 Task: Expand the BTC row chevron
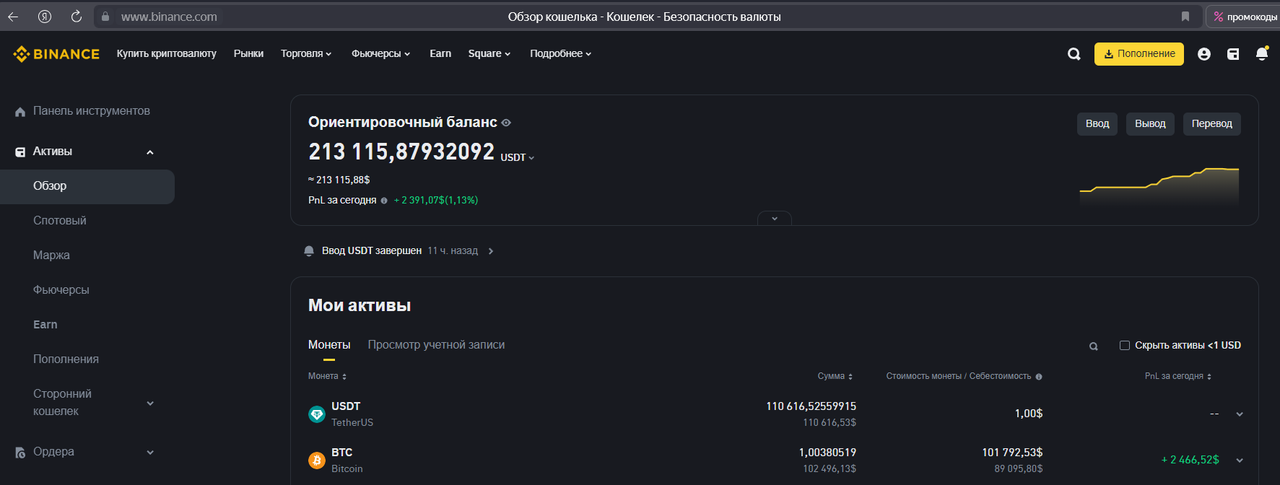[1240, 460]
